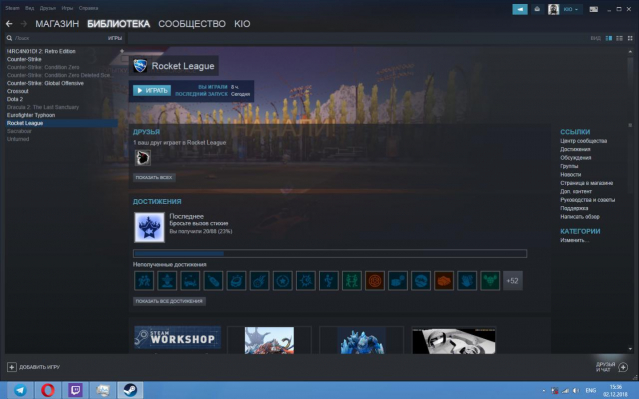Viewport: 639px width, 399px height.
Task: Click the achievements progress bar
Action: (330, 254)
